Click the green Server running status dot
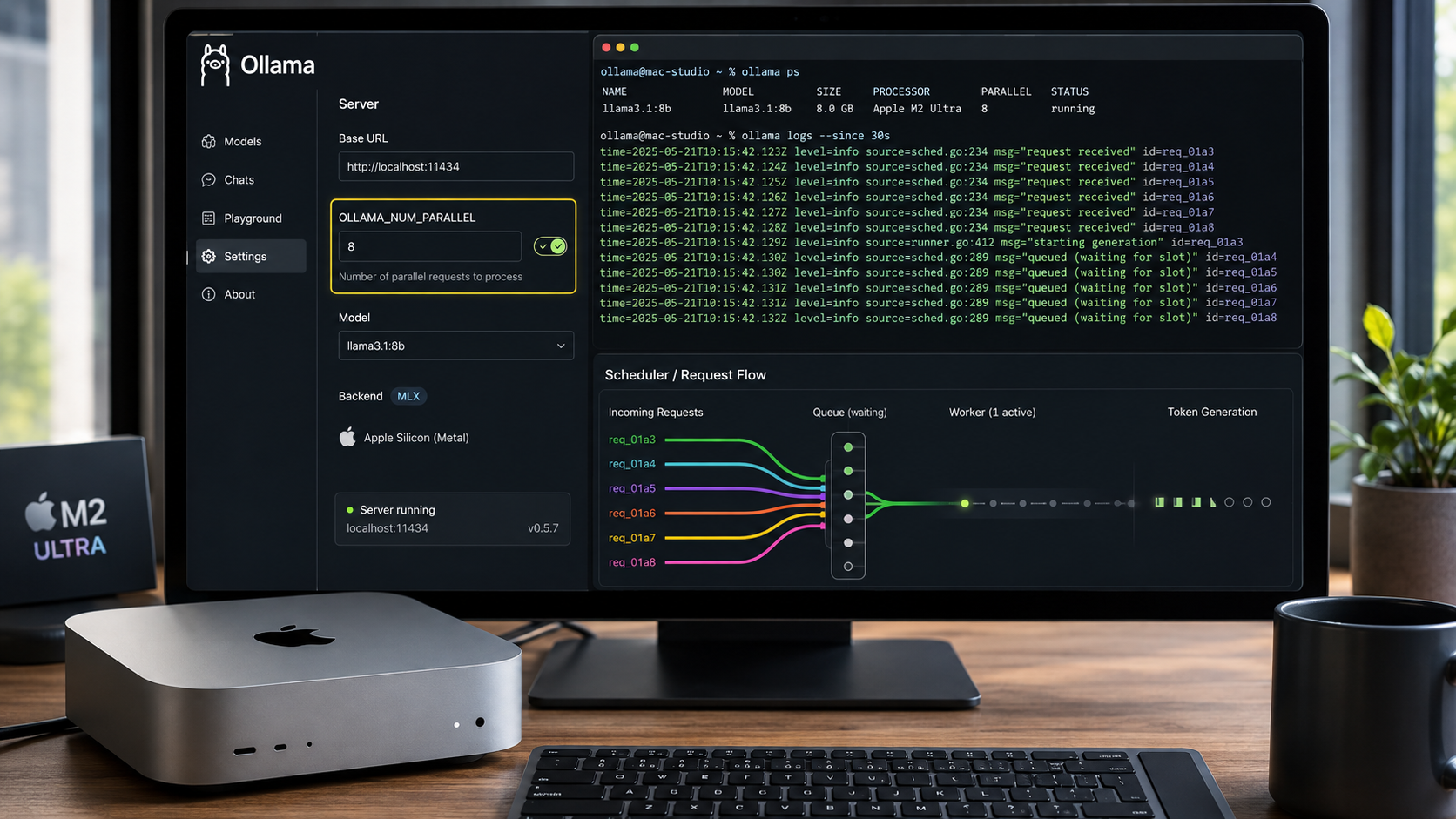Image resolution: width=1456 pixels, height=819 pixels. 350,510
